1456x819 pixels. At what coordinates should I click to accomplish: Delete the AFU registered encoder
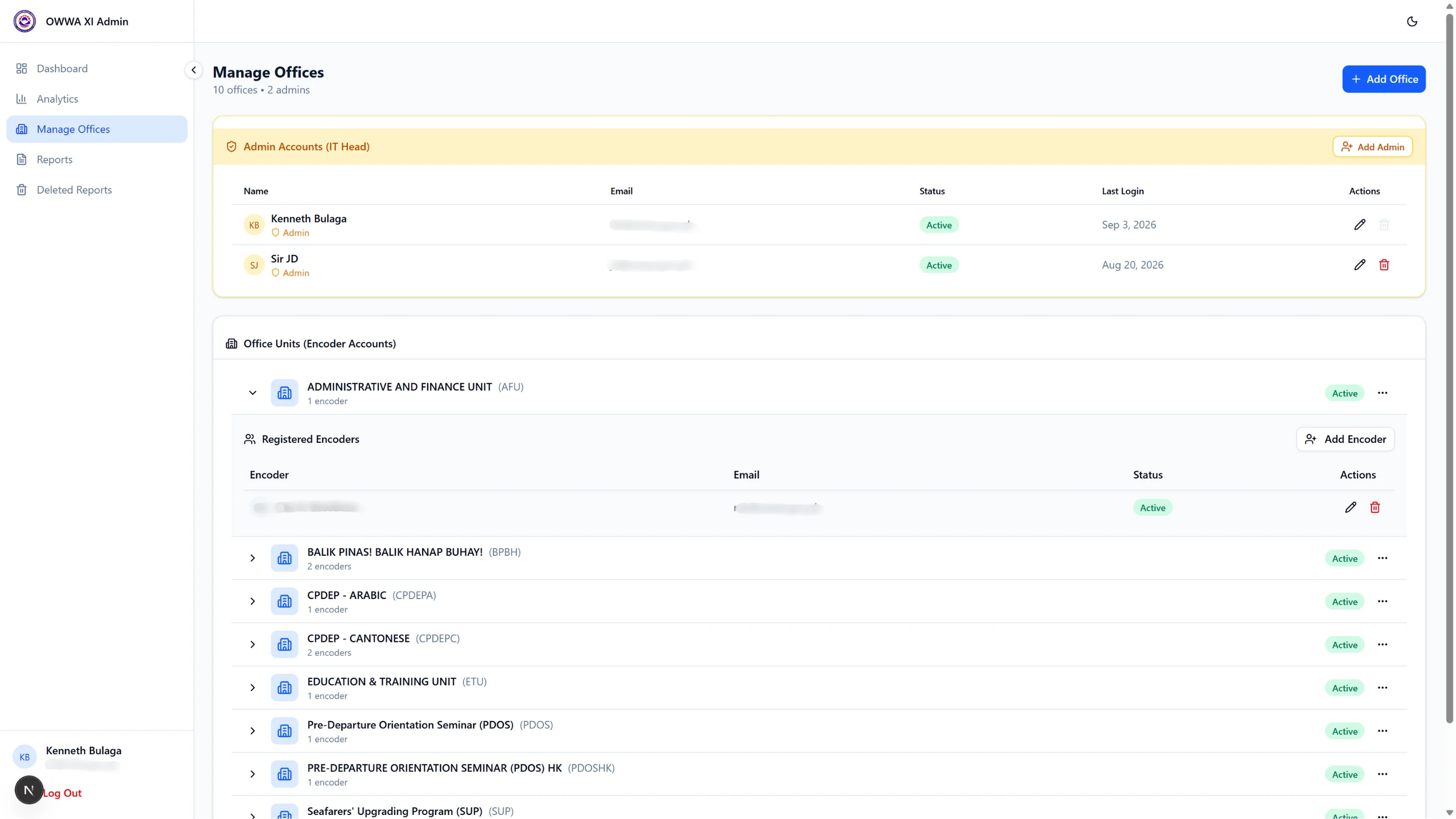(1375, 508)
